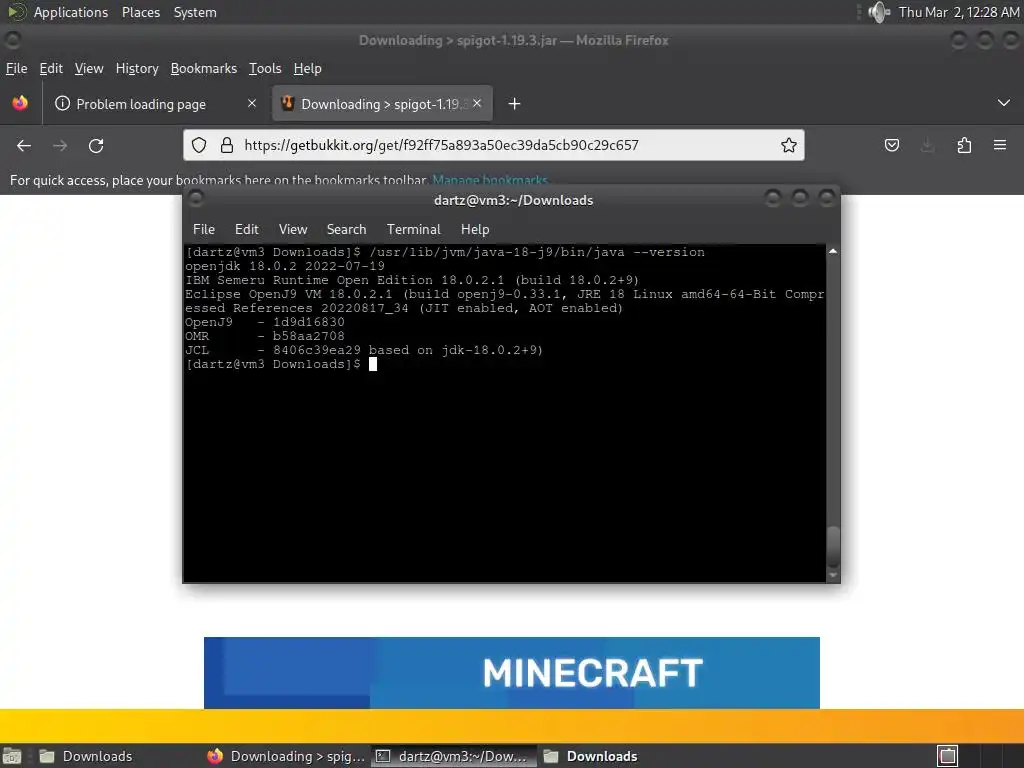Open Firefox Tools menu
1024x768 pixels.
coord(265,69)
